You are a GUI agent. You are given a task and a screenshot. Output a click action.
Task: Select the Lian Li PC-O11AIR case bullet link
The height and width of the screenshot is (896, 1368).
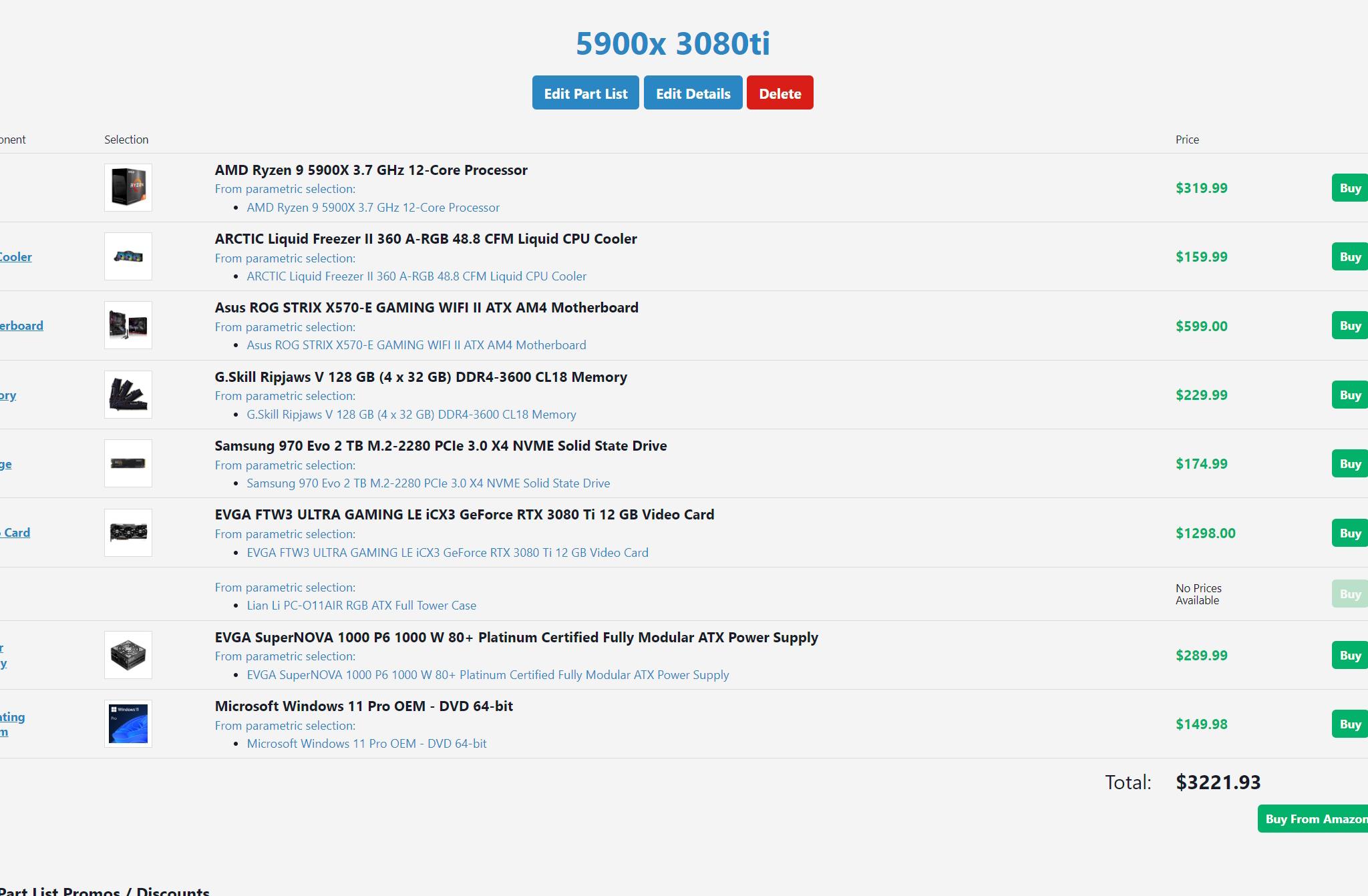click(361, 606)
